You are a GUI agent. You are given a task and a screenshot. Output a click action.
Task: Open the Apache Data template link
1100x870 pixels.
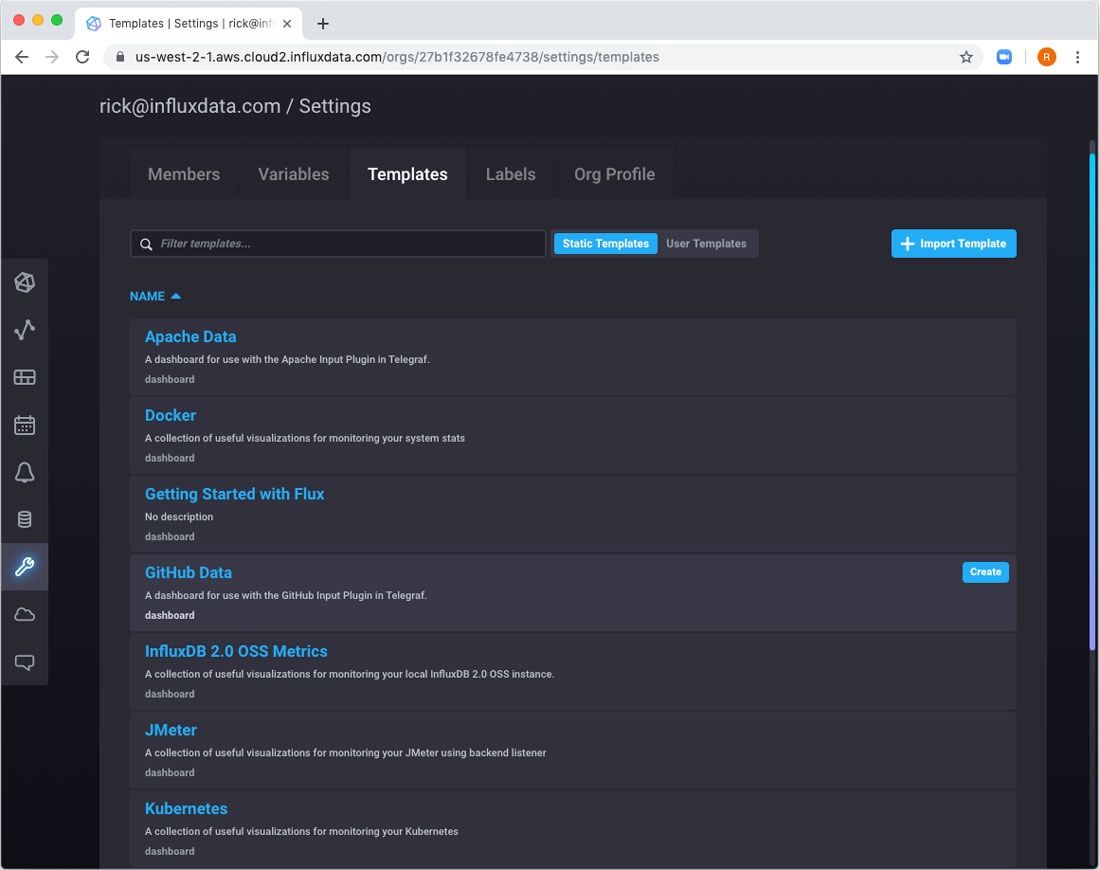pos(190,337)
